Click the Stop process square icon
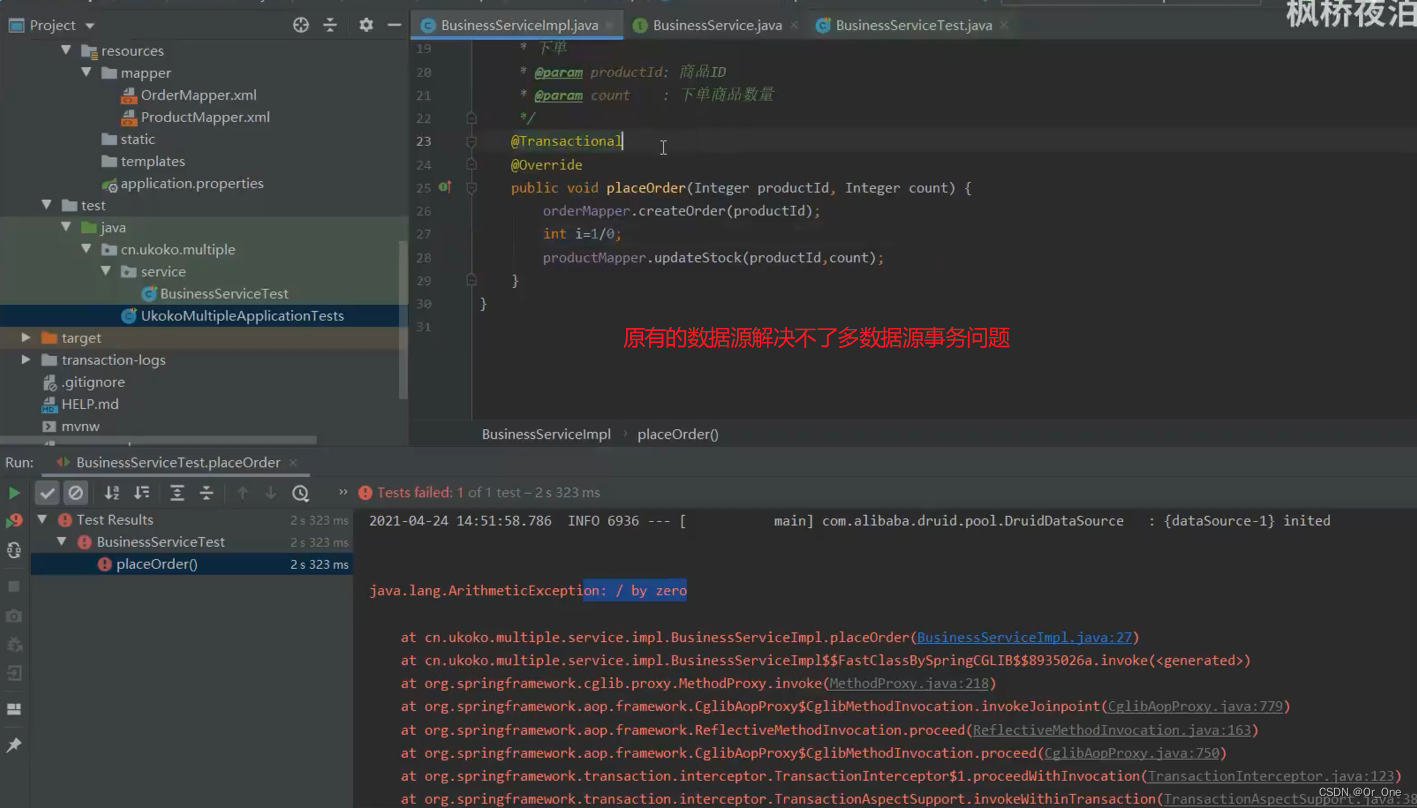 [x=14, y=586]
